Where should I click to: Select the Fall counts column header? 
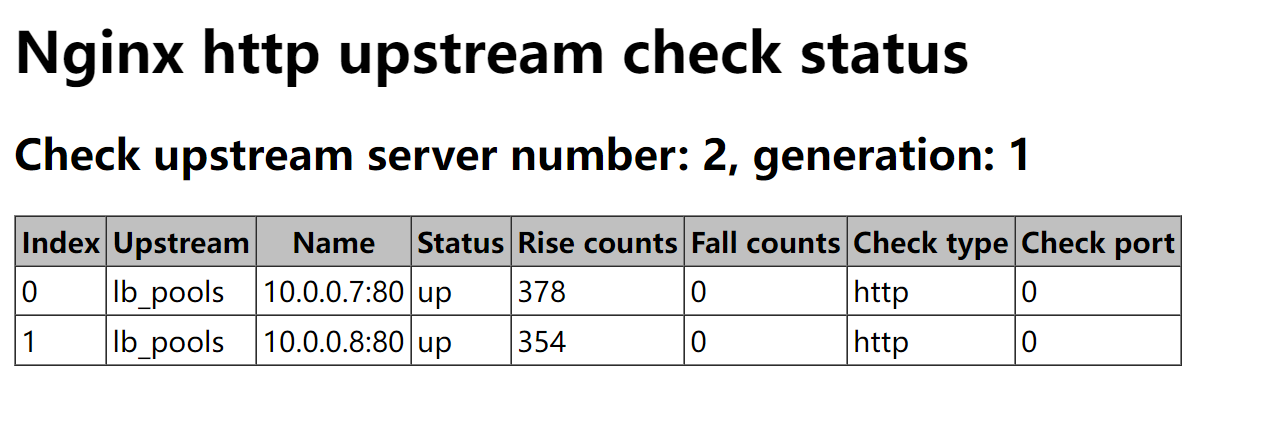click(766, 243)
